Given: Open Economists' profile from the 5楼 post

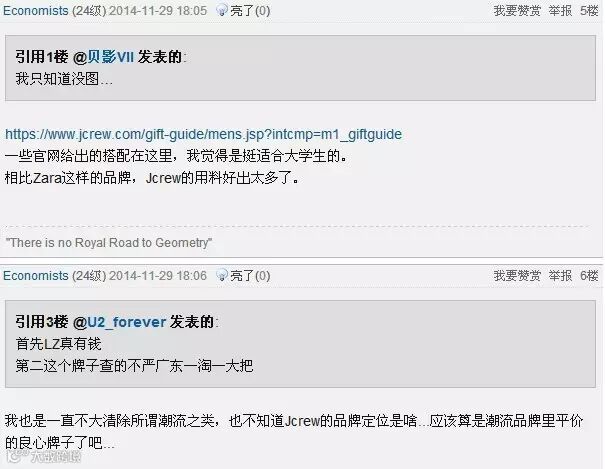Looking at the screenshot, I should point(36,10).
